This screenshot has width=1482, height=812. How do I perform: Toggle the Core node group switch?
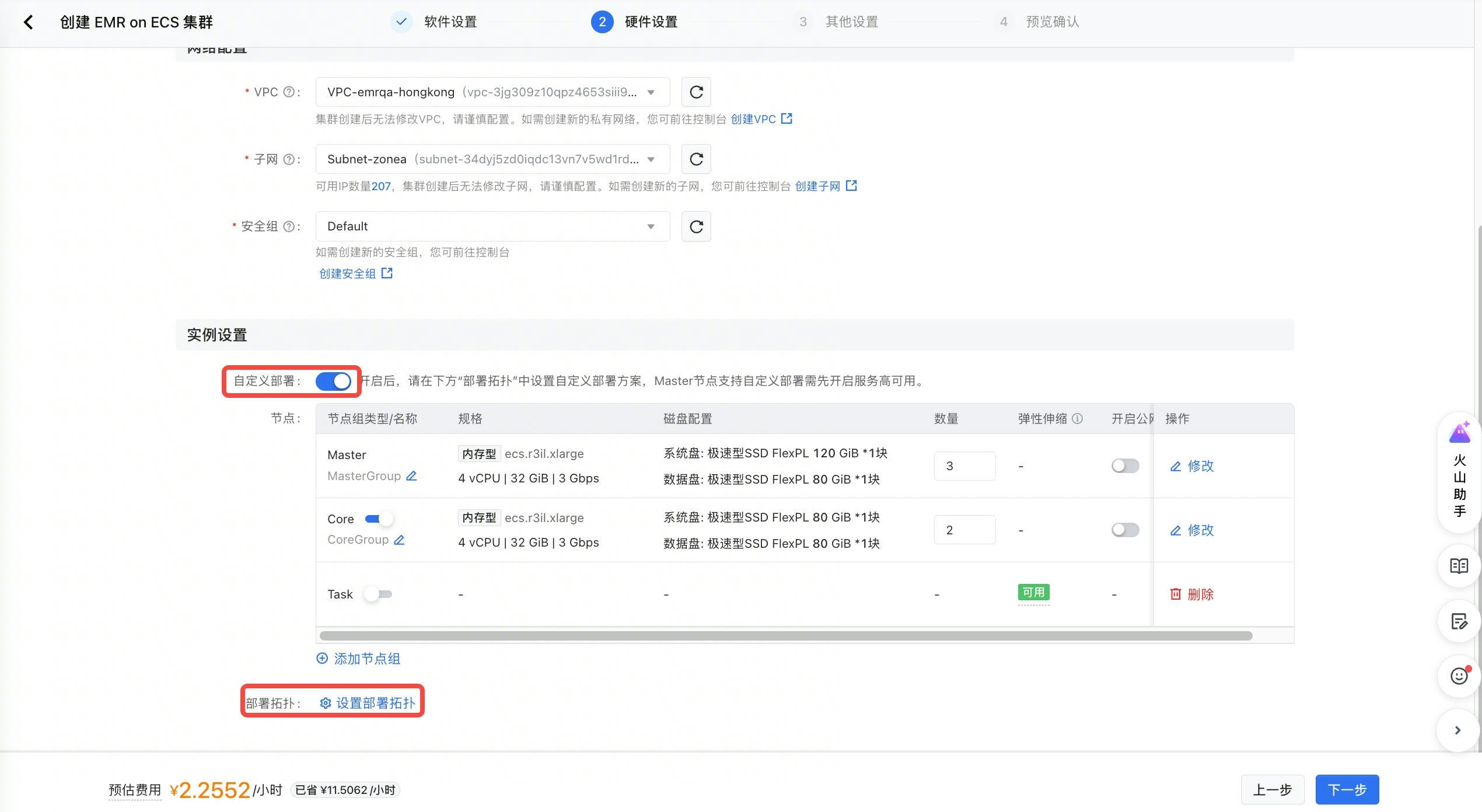point(379,519)
